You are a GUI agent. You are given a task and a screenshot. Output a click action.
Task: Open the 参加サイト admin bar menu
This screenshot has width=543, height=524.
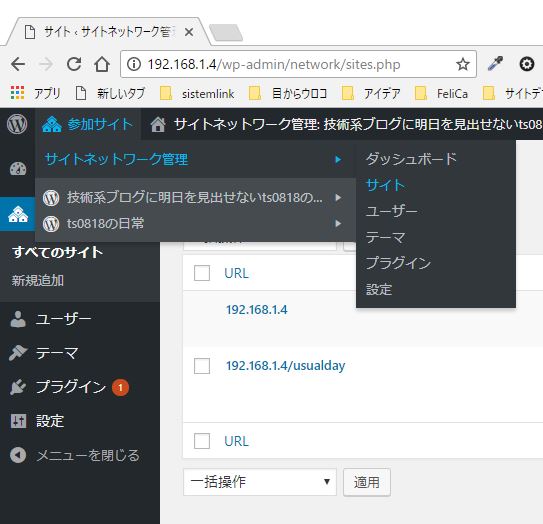point(88,124)
